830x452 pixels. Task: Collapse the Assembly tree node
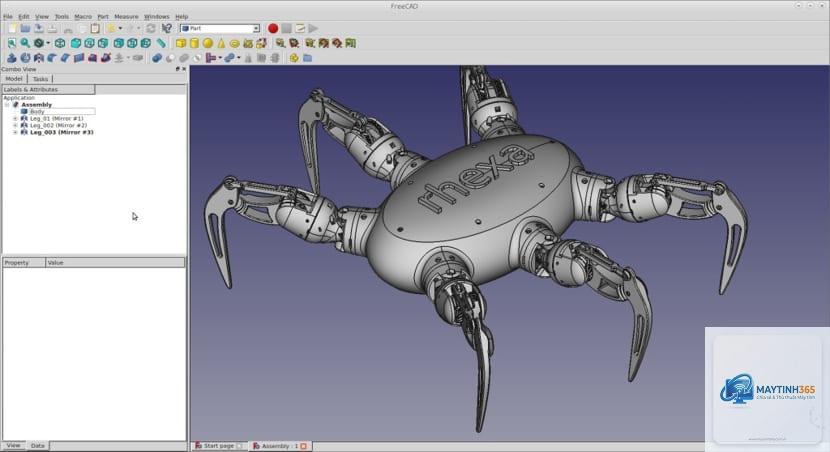(7, 105)
